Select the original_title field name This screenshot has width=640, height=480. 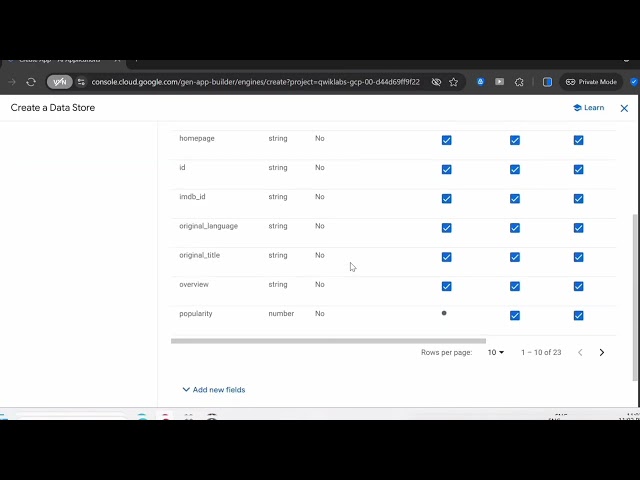pyautogui.click(x=199, y=255)
